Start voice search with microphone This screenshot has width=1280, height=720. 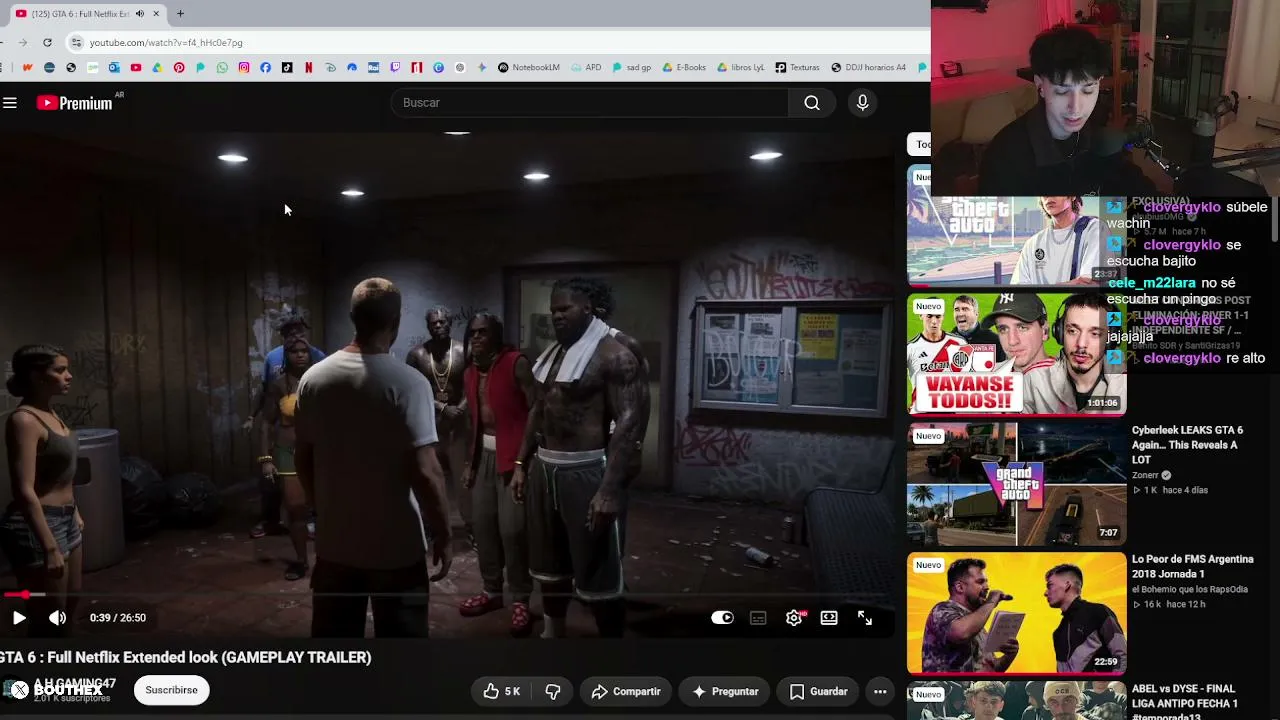862,103
